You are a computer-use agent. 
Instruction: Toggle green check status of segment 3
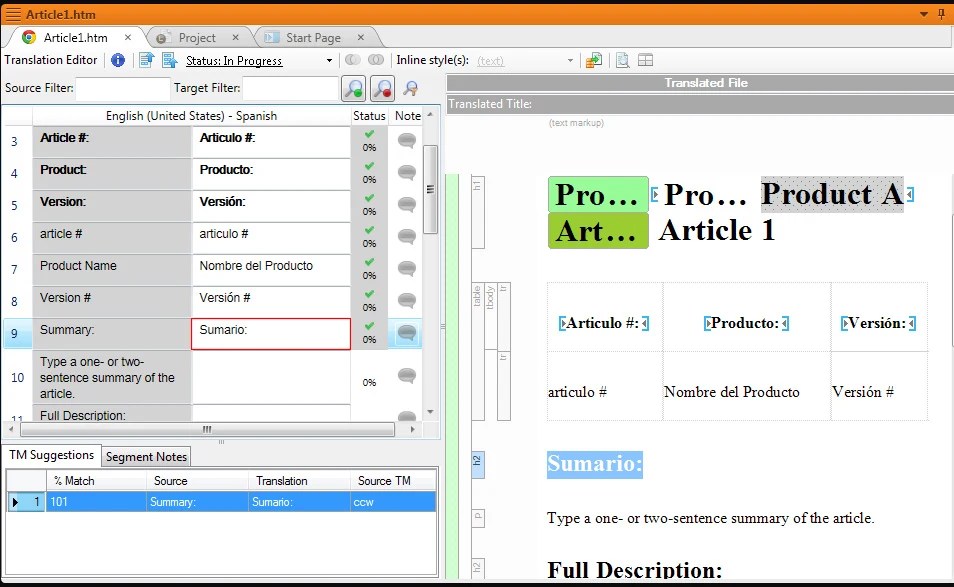pos(369,134)
